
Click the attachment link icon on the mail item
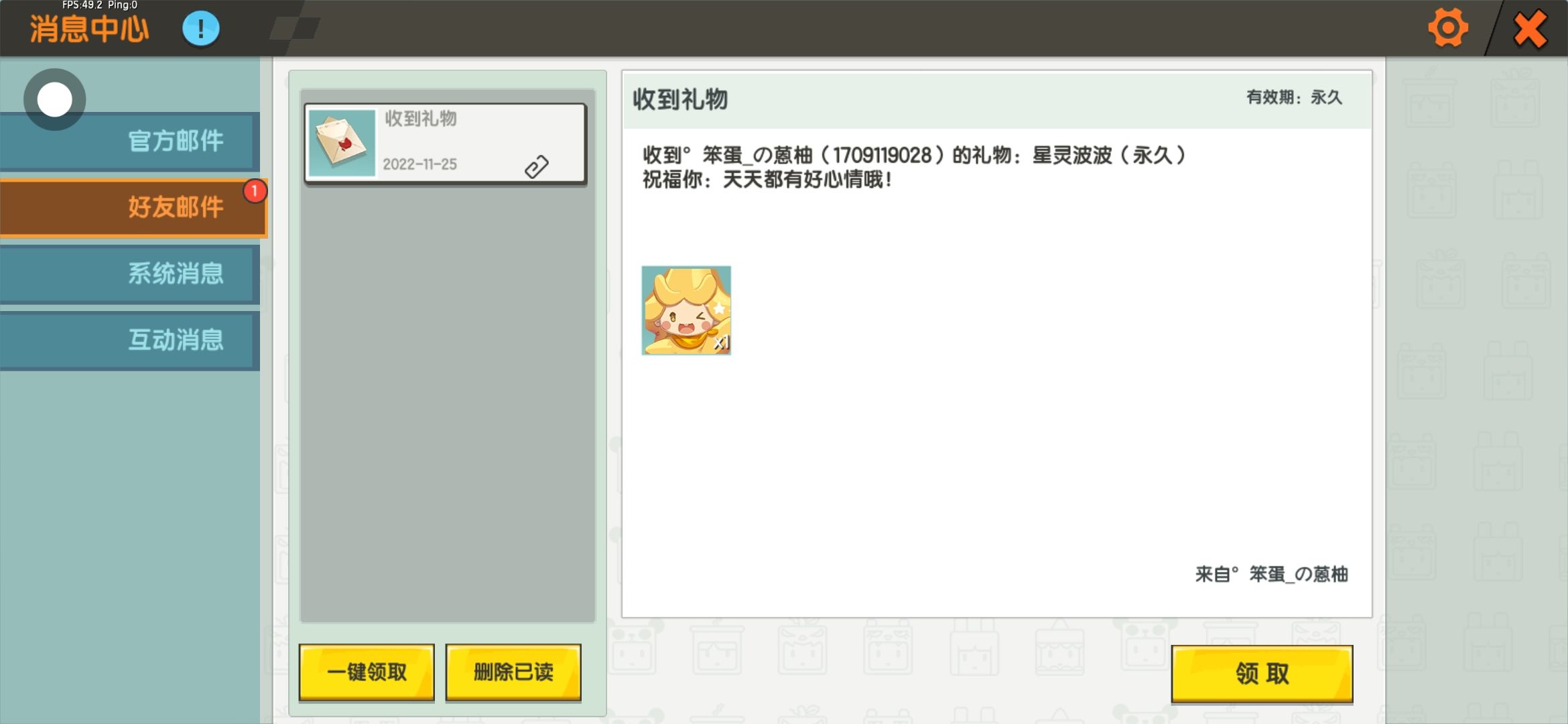[x=536, y=166]
